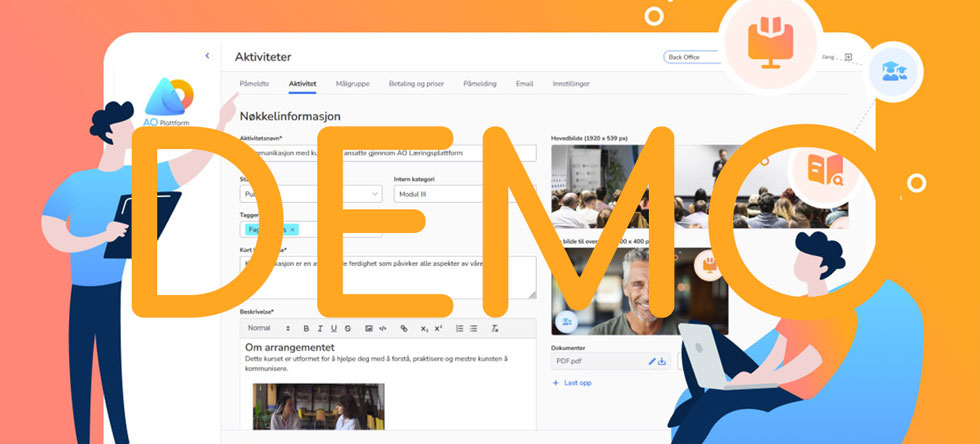Click the Aktiviteter page title
The height and width of the screenshot is (444, 980).
point(263,57)
